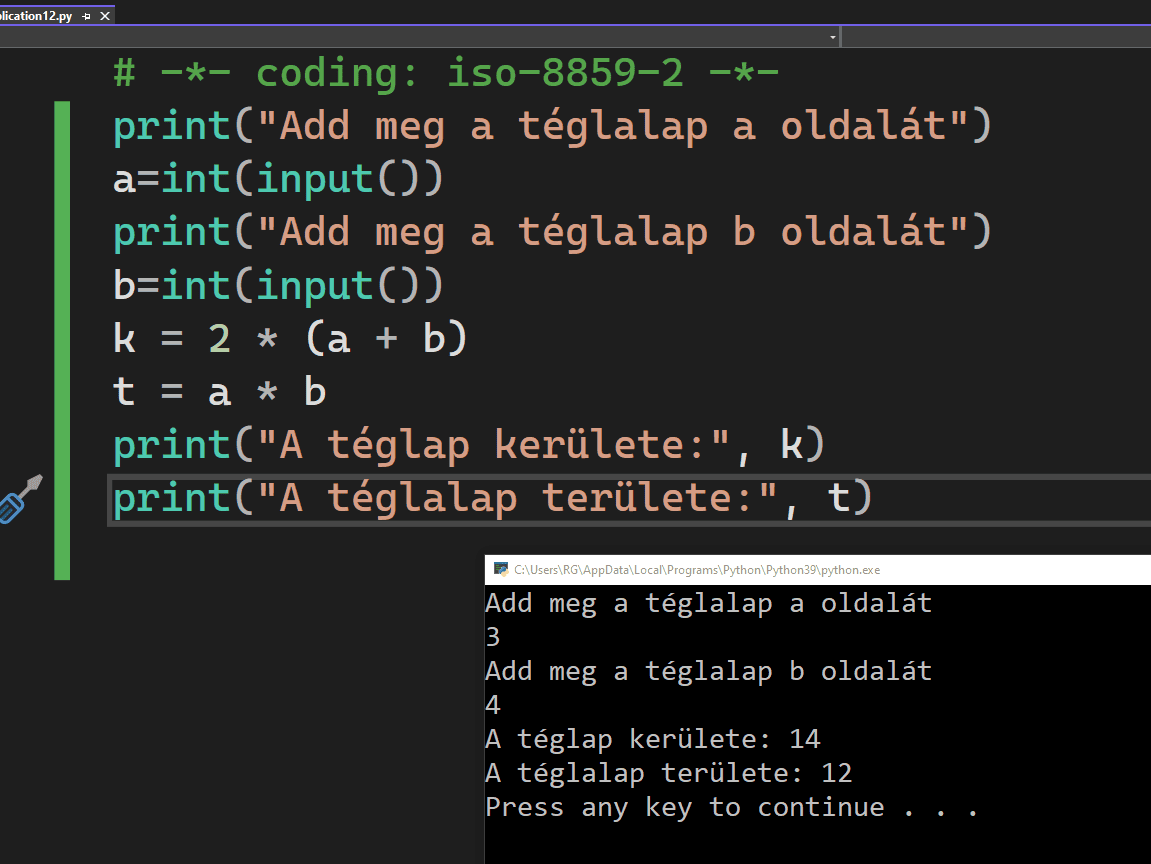The width and height of the screenshot is (1151, 864).
Task: Expand the left navigation bar dropdown arrow
Action: coord(833,38)
